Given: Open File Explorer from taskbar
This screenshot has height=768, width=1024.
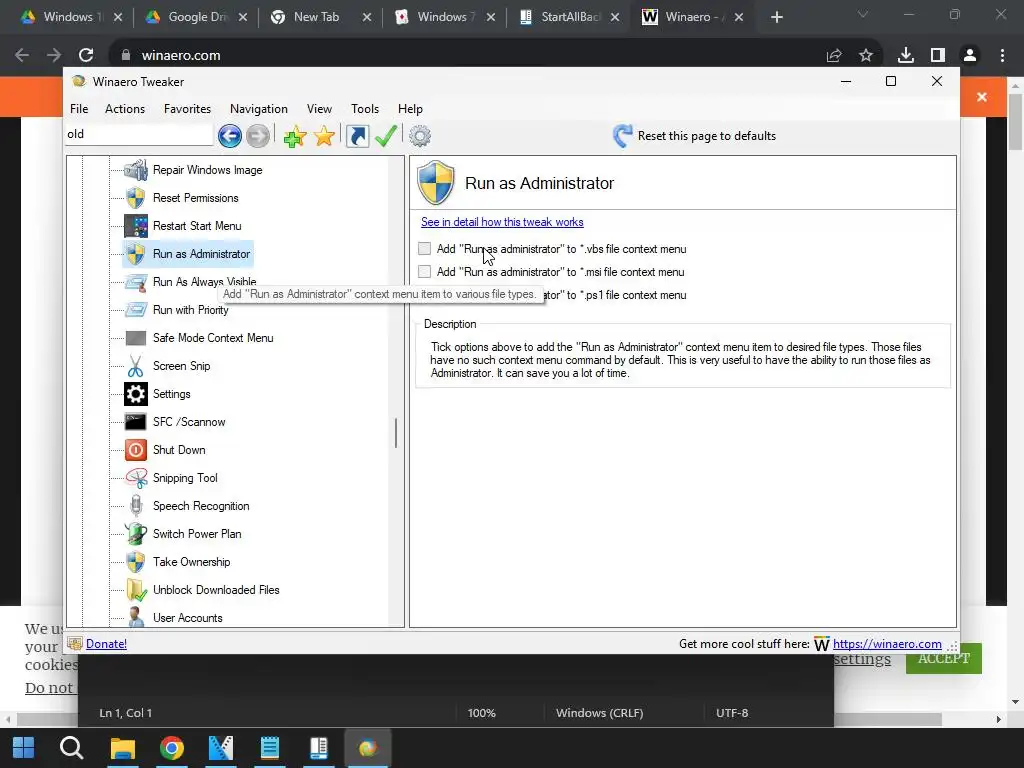Looking at the screenshot, I should pyautogui.click(x=122, y=748).
